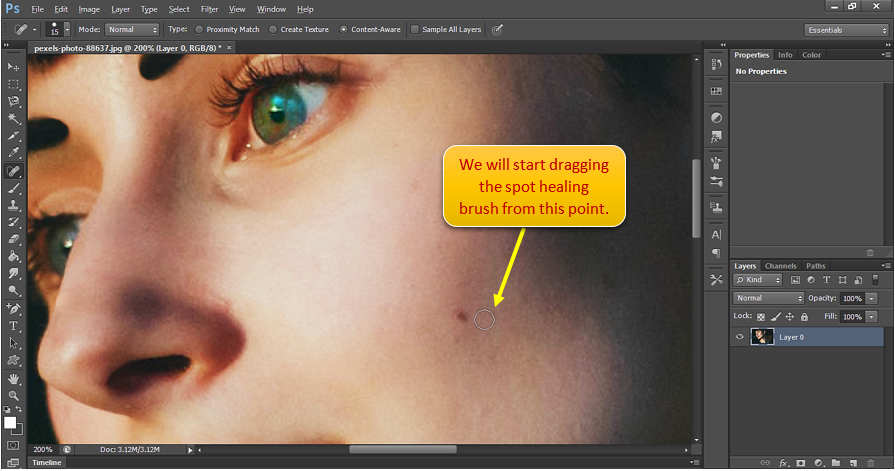Toggle lock transparent pixels
This screenshot has width=895, height=471.
761,317
